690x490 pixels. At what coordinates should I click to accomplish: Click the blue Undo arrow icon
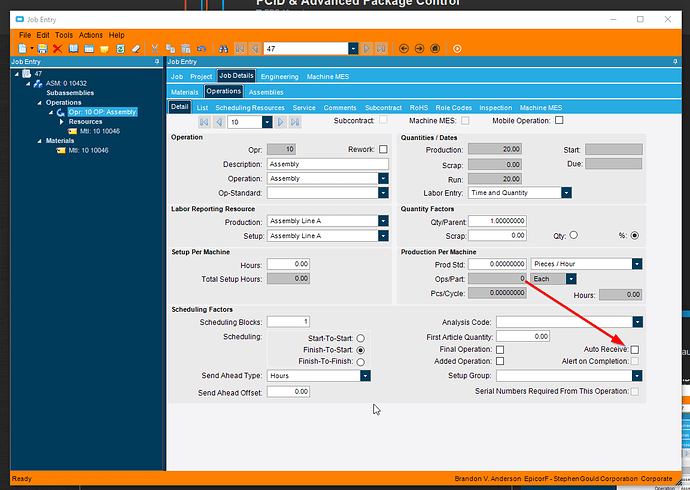tap(202, 48)
